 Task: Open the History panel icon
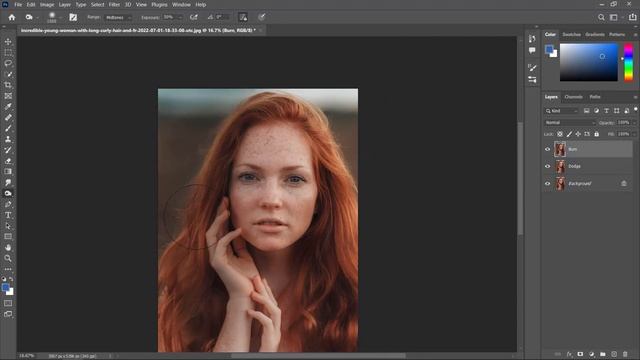[532, 38]
